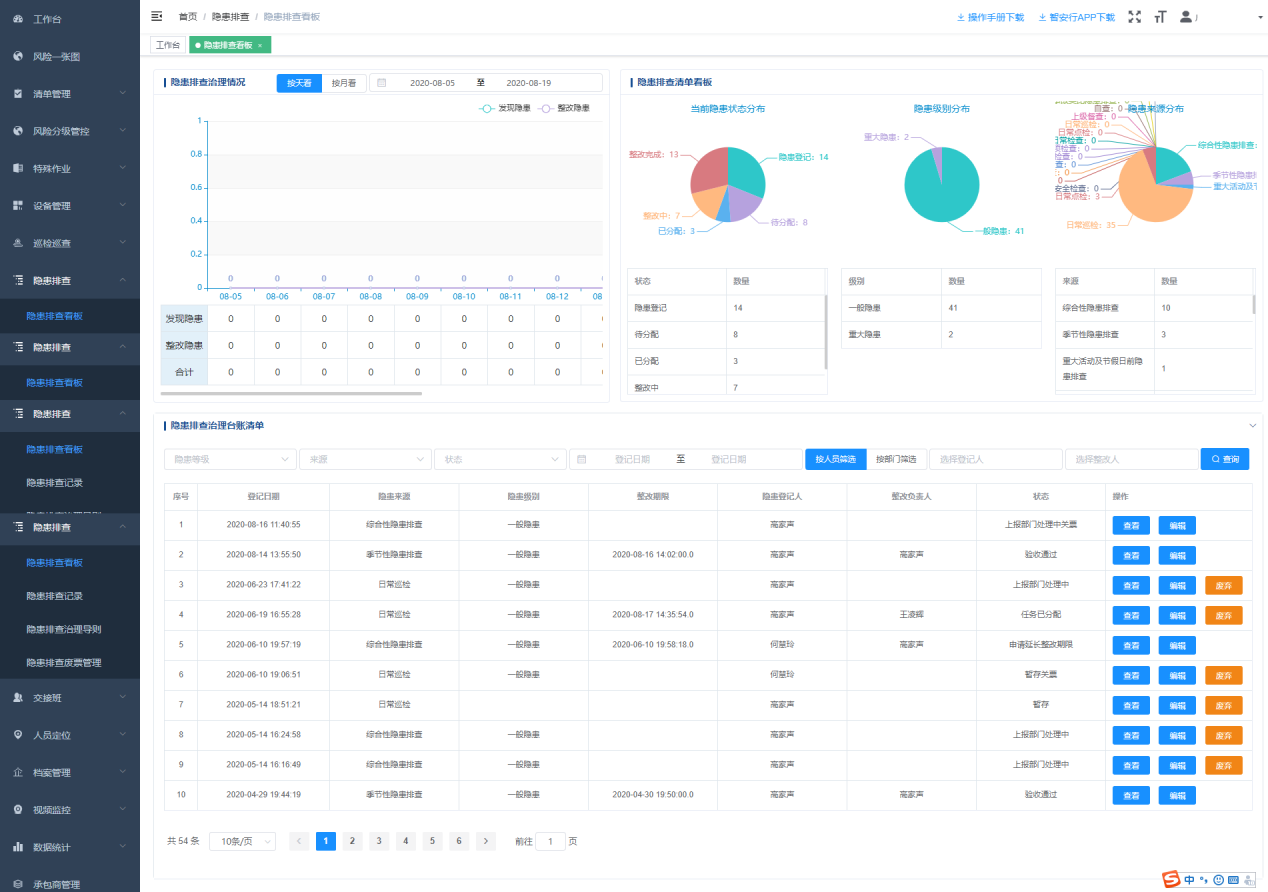Click the teal 隐患登记 pie slice

point(745,168)
